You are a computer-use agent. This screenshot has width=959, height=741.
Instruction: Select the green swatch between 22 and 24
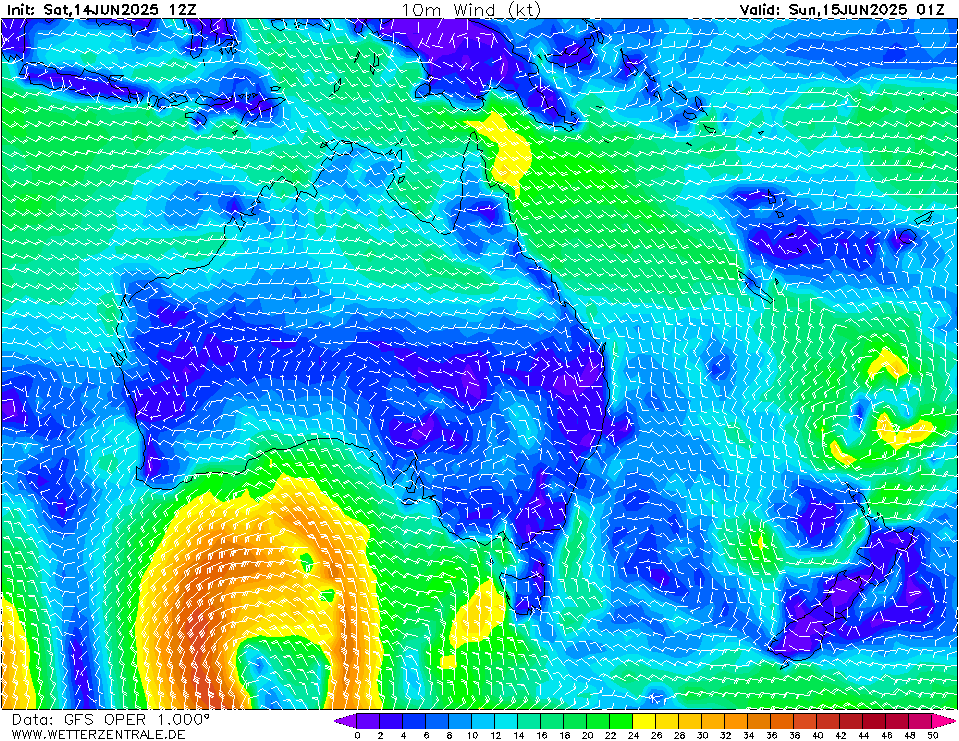[x=621, y=720]
